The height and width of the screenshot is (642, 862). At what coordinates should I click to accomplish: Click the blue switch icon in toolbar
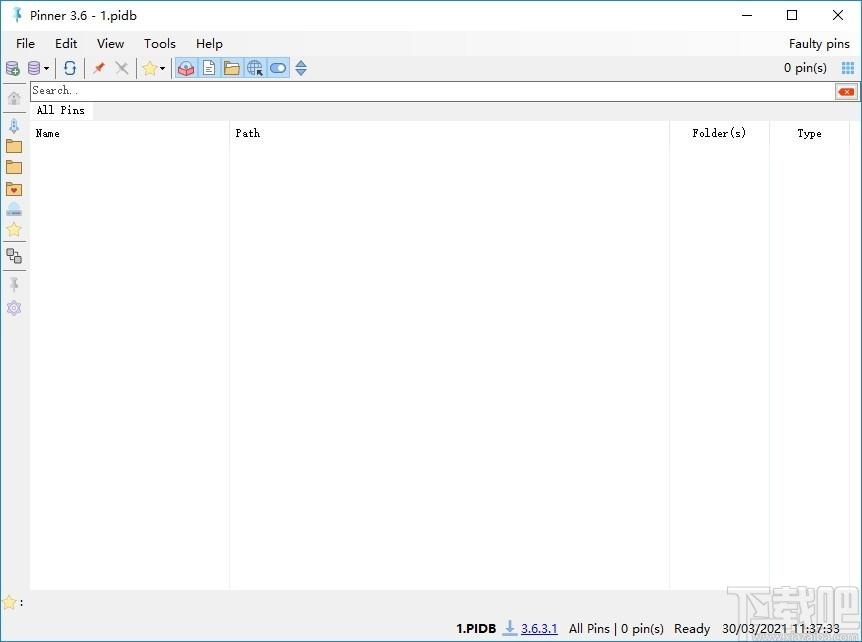click(x=278, y=68)
